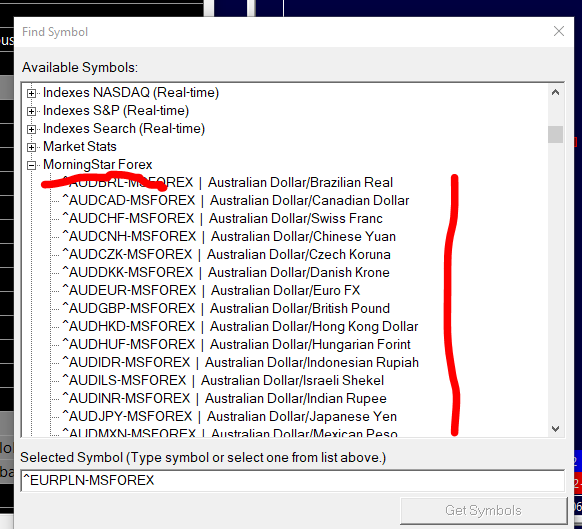Select ^AUDCAD-MSFOREX Canadian Dollar symbol
The width and height of the screenshot is (582, 529).
click(x=236, y=200)
